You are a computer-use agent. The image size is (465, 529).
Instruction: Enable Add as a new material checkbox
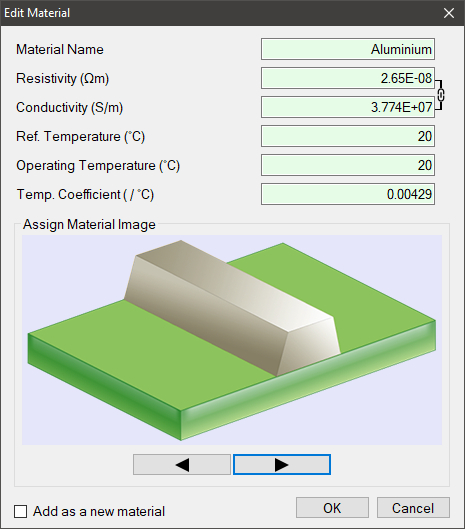[21, 511]
